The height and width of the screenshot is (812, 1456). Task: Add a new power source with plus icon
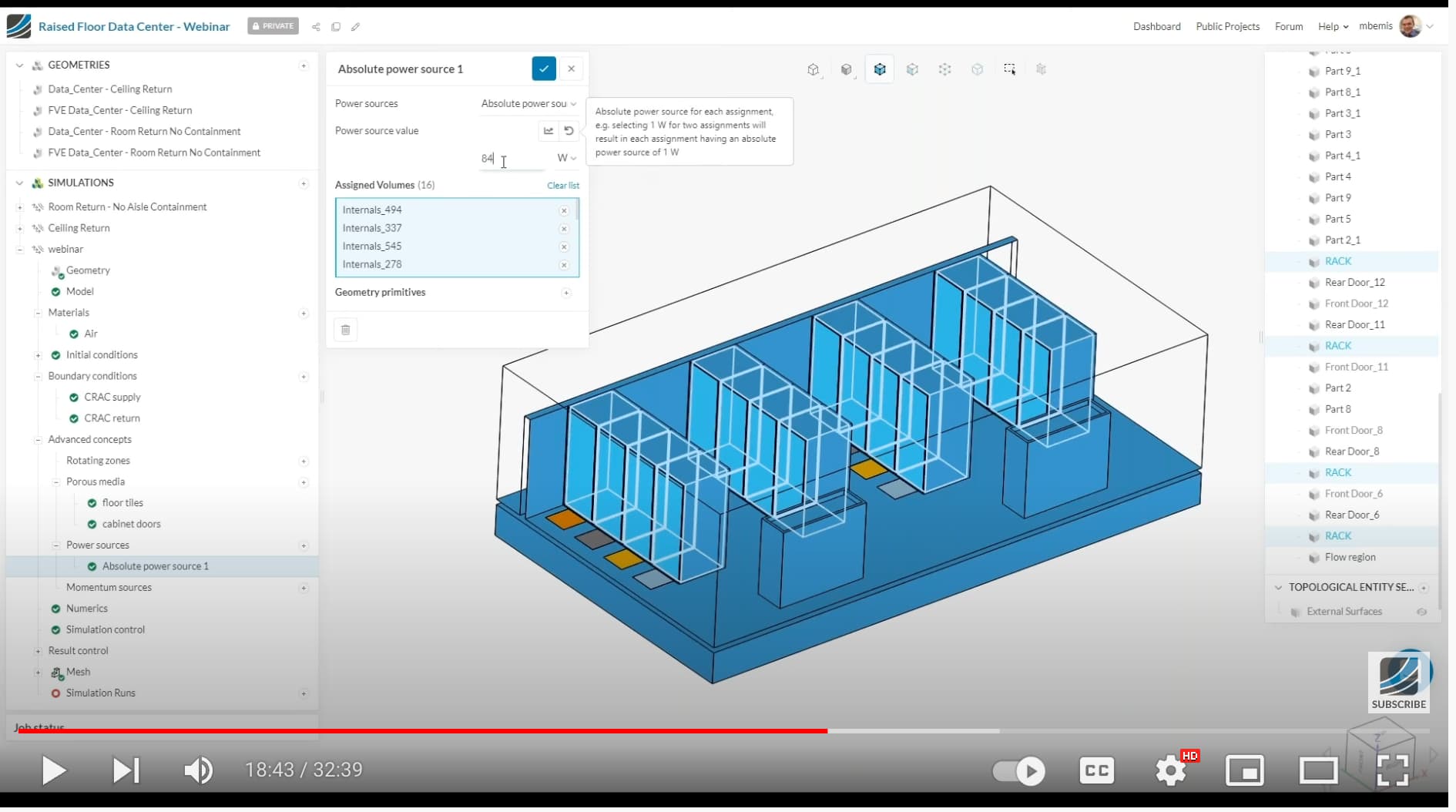click(x=304, y=545)
